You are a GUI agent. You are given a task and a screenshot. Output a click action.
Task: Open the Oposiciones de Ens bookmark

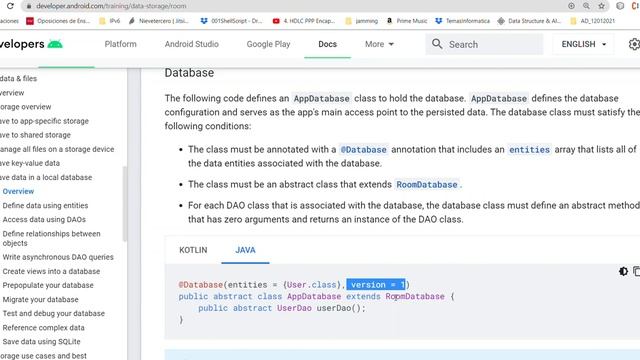[58, 21]
